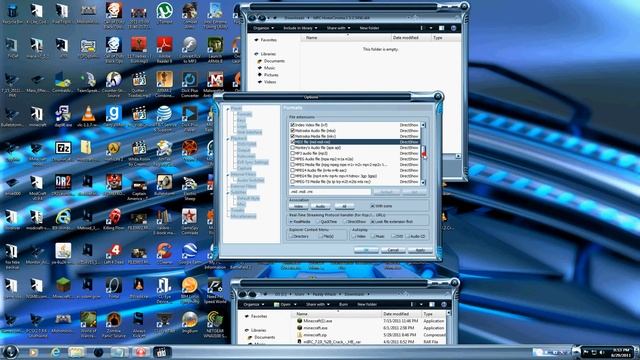Open Windows Media Player taskbar icon
640x360 pixels.
click(33, 352)
